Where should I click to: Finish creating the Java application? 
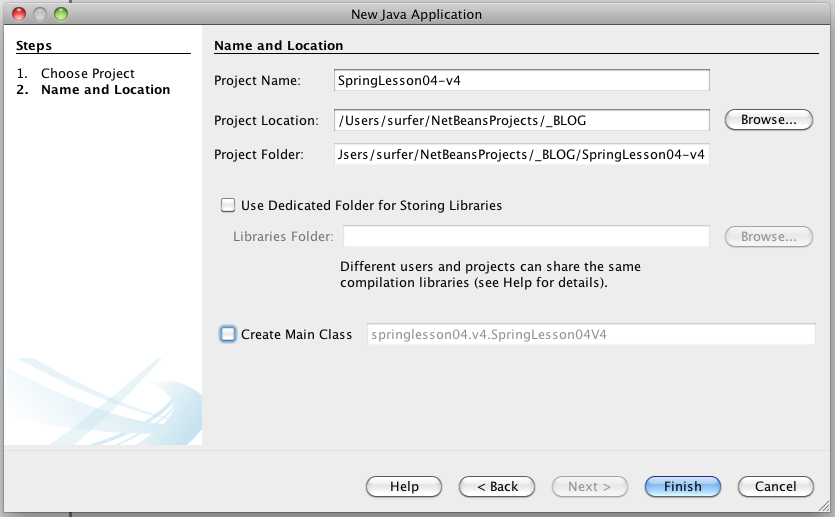pyautogui.click(x=683, y=487)
